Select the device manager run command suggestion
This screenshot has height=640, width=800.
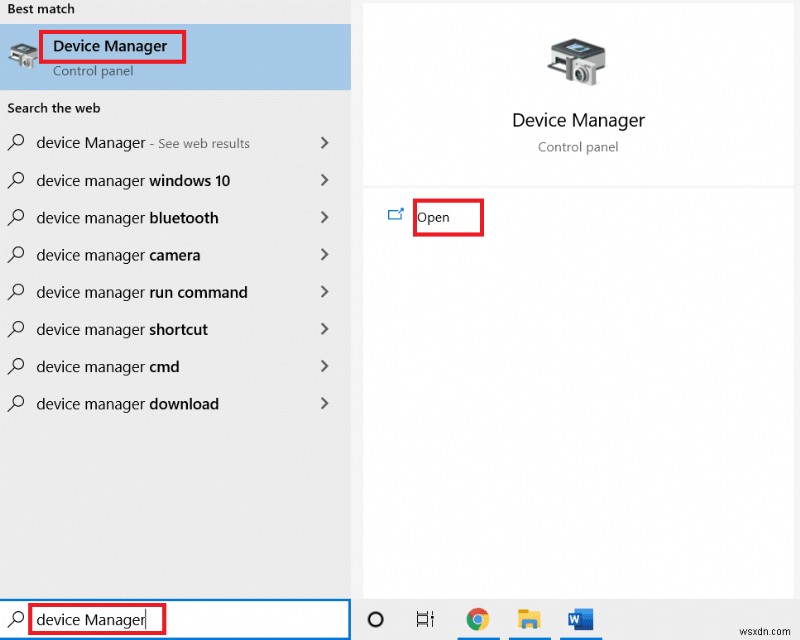(x=140, y=292)
